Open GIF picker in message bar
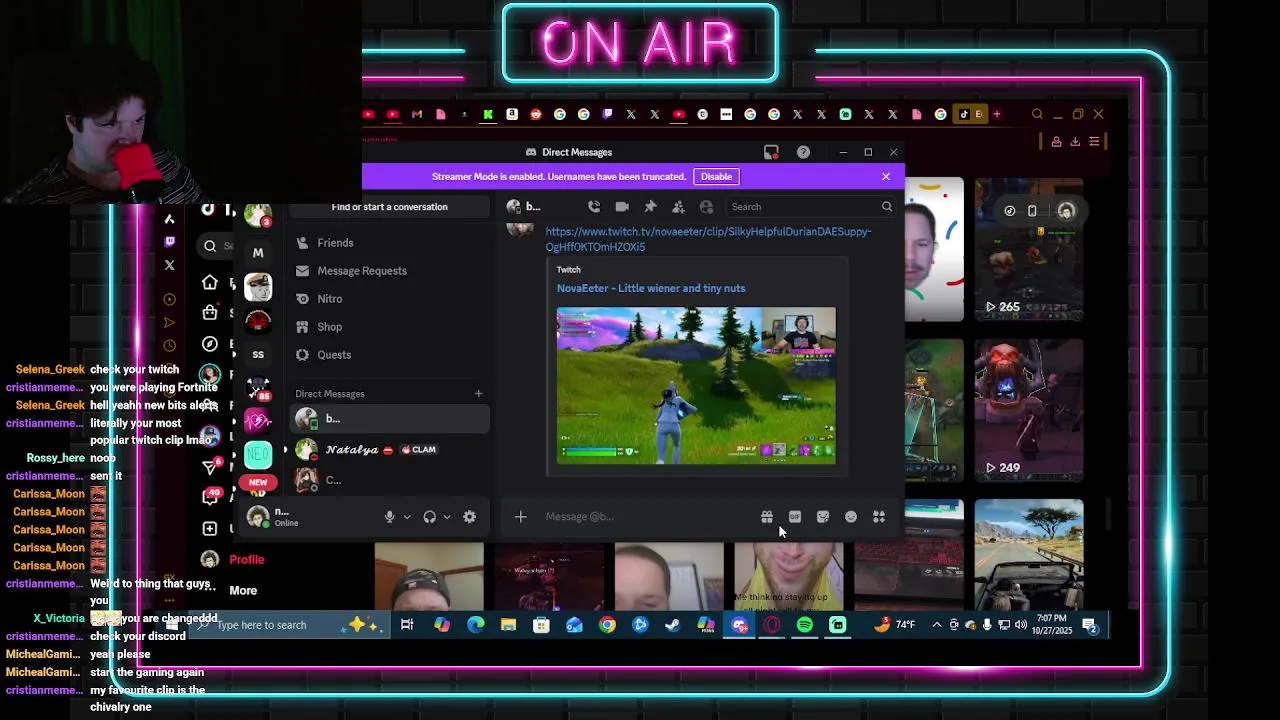 (795, 517)
